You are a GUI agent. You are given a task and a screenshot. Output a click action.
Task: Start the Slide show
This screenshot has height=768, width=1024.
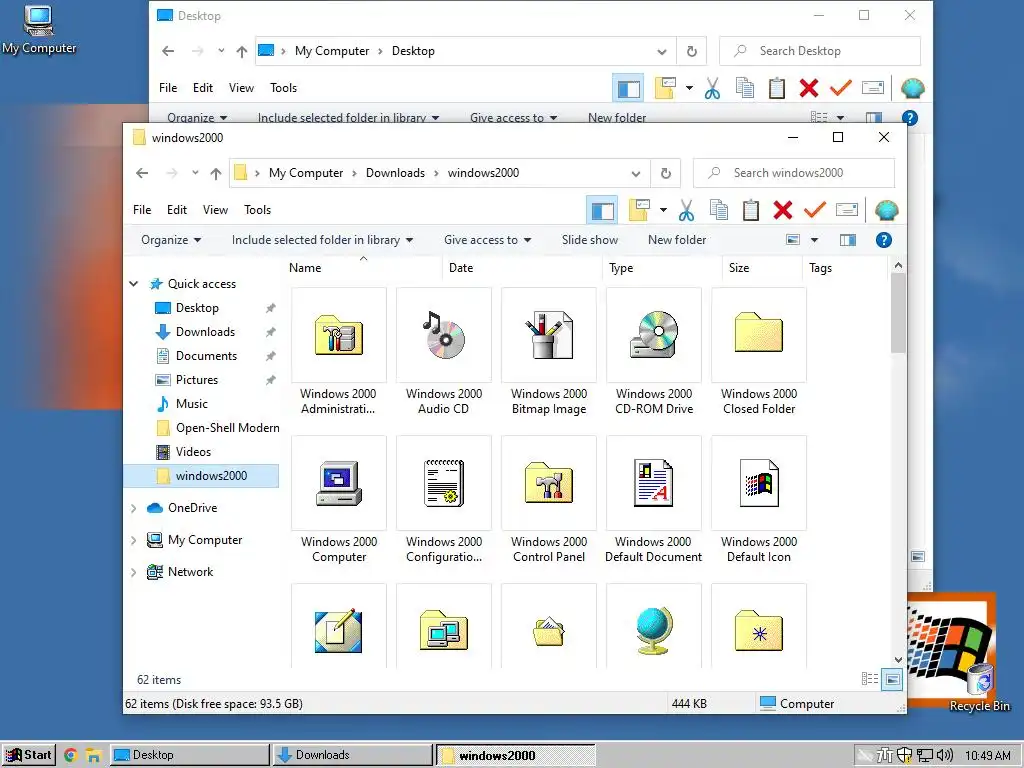tap(590, 240)
